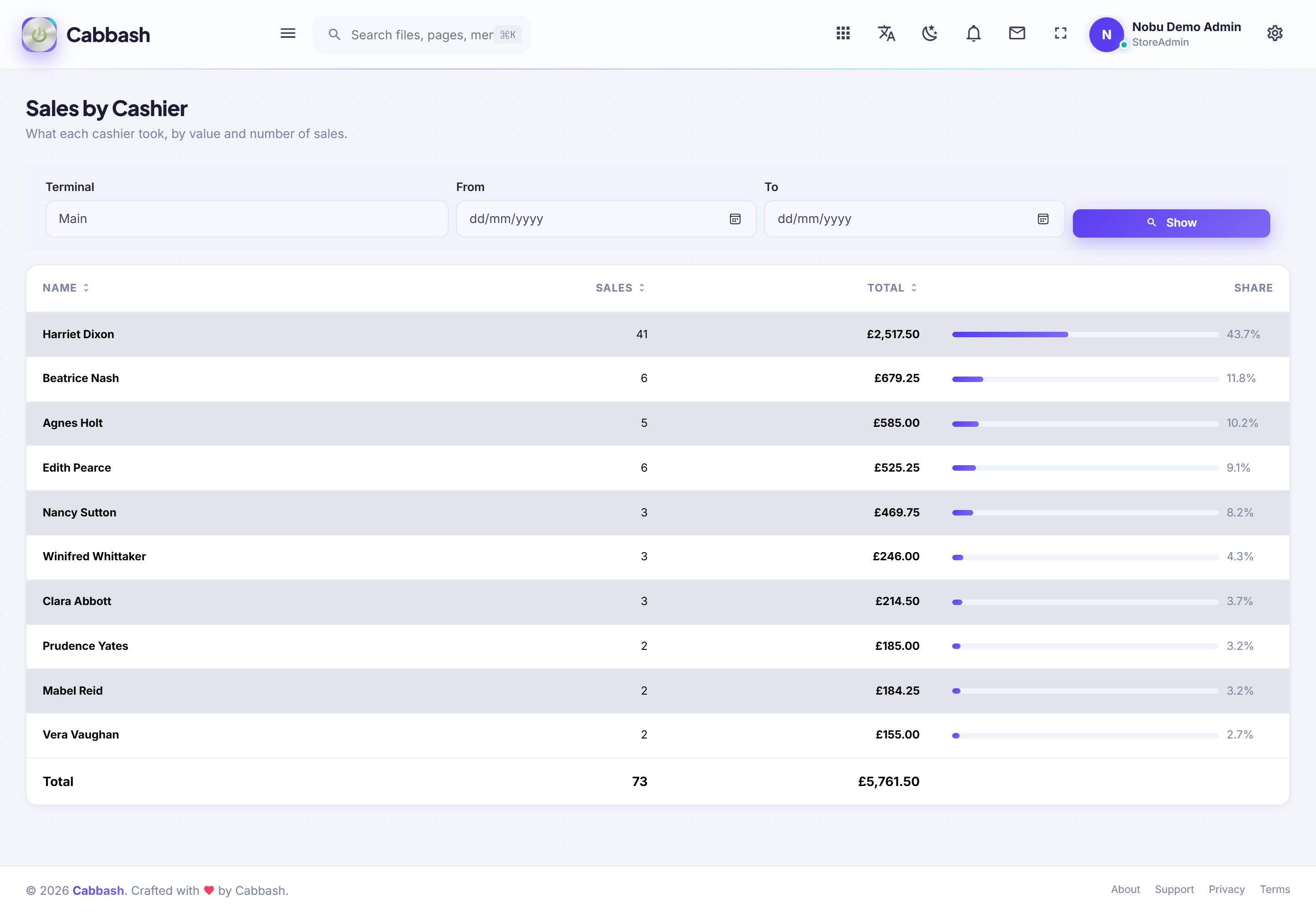Toggle the hamburger sidebar menu
Image resolution: width=1316 pixels, height=914 pixels.
287,34
